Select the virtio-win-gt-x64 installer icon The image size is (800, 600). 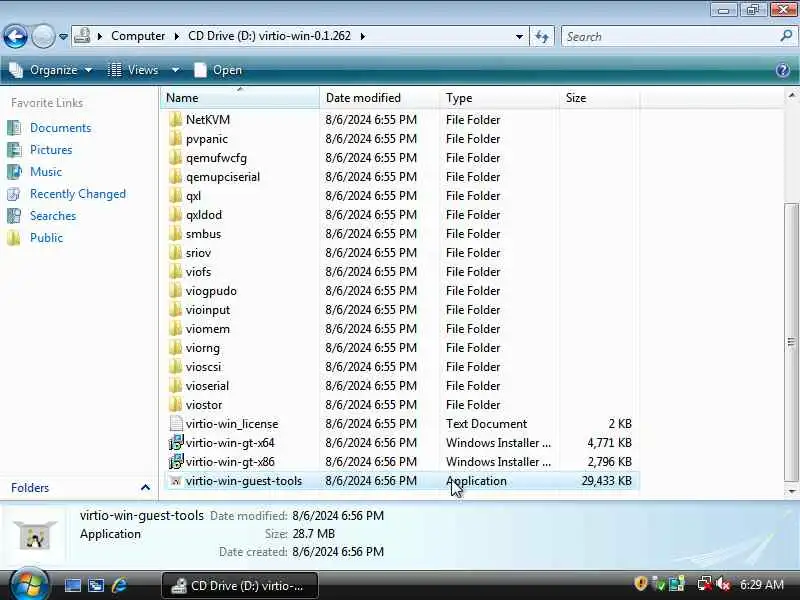(176, 443)
